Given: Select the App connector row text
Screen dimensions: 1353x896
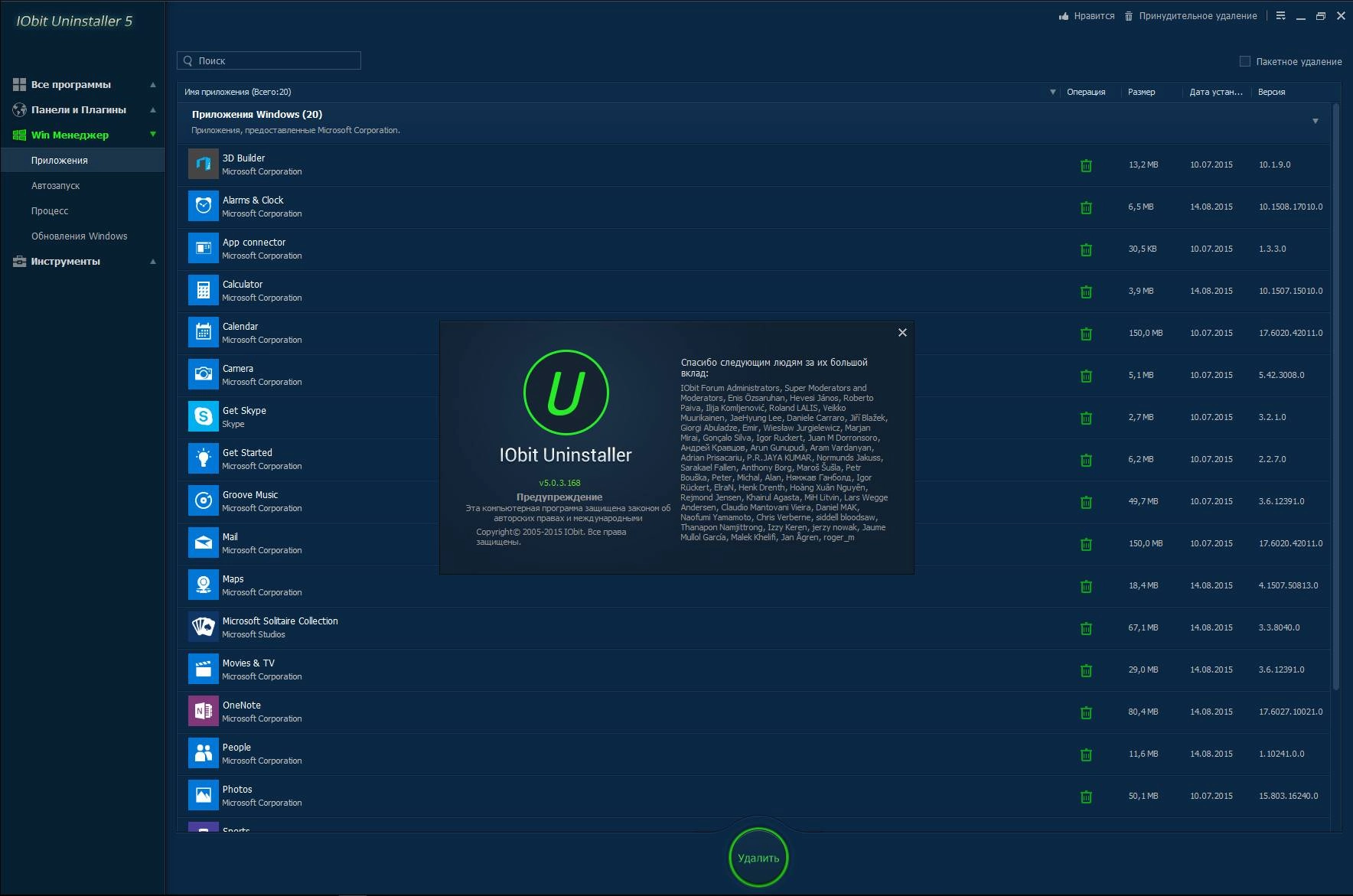Looking at the screenshot, I should click(x=254, y=243).
